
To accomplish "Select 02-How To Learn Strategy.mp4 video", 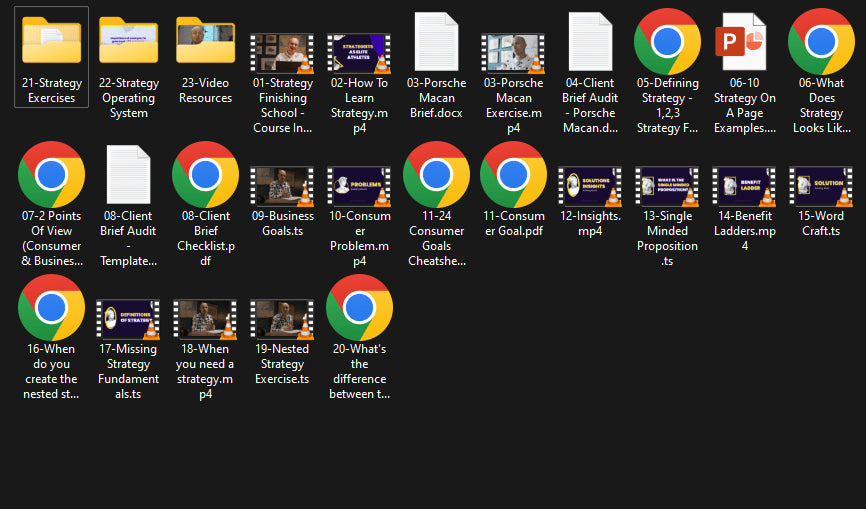I will (x=359, y=53).
